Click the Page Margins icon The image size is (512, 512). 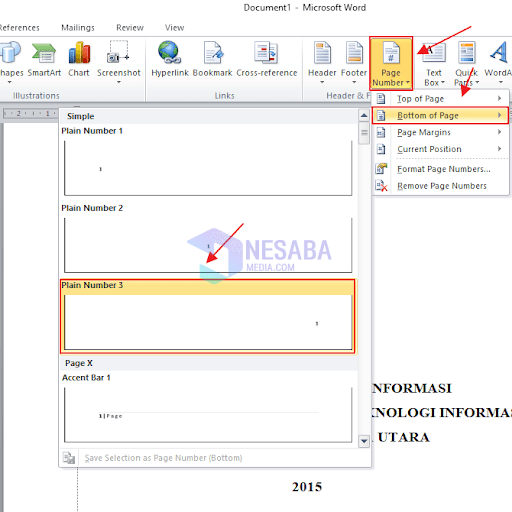[x=381, y=132]
